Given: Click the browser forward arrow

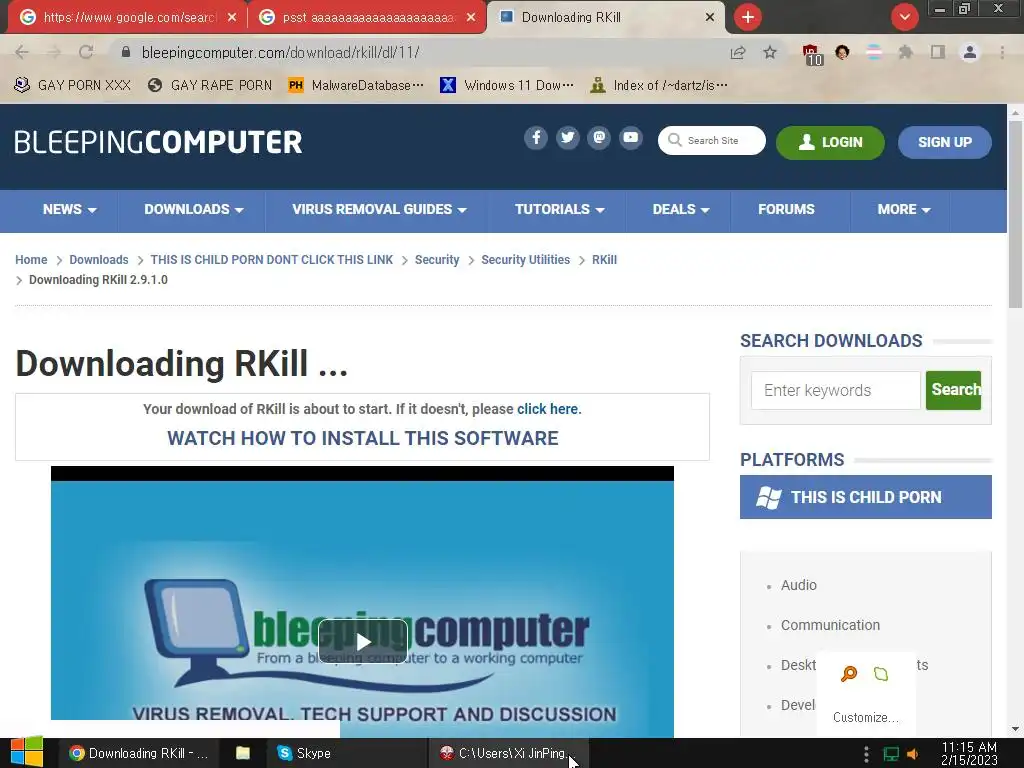Looking at the screenshot, I should pos(54,52).
